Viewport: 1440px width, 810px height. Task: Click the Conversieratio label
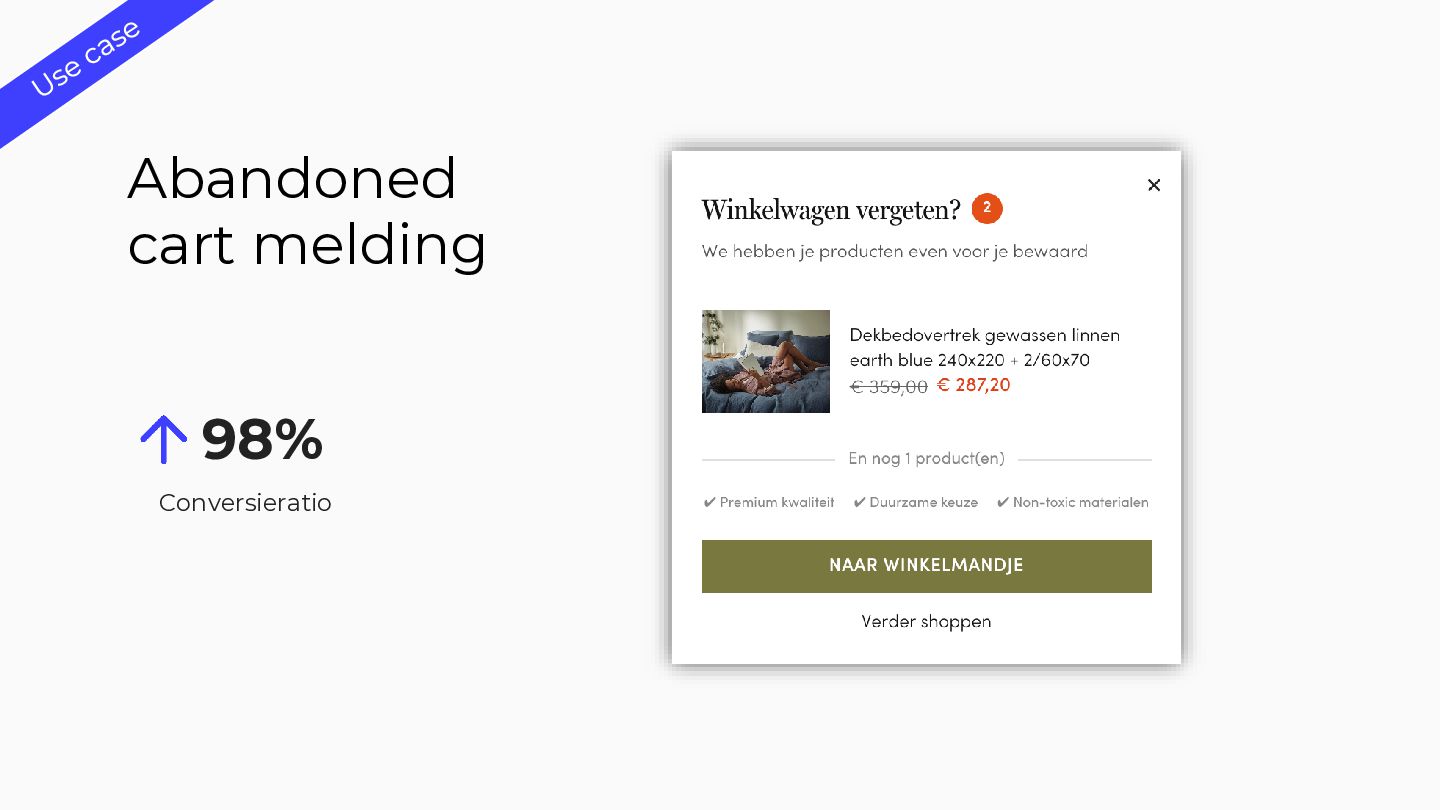pos(245,502)
